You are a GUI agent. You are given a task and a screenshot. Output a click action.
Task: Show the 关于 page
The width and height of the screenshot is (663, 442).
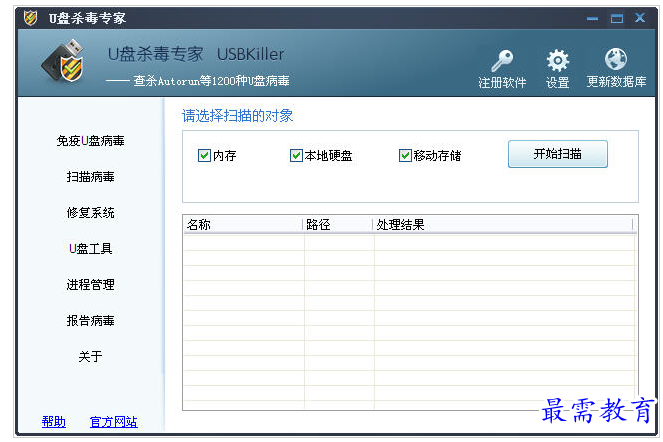click(x=90, y=357)
